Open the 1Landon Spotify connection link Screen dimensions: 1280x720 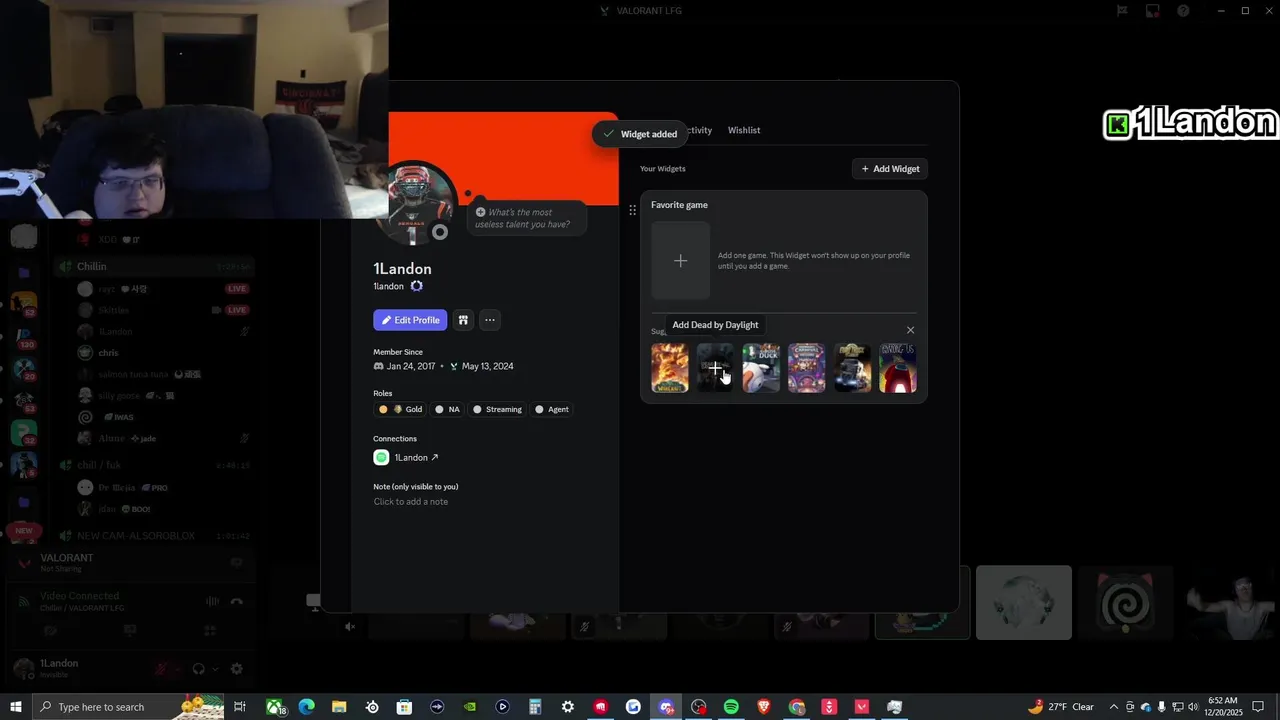click(x=416, y=458)
